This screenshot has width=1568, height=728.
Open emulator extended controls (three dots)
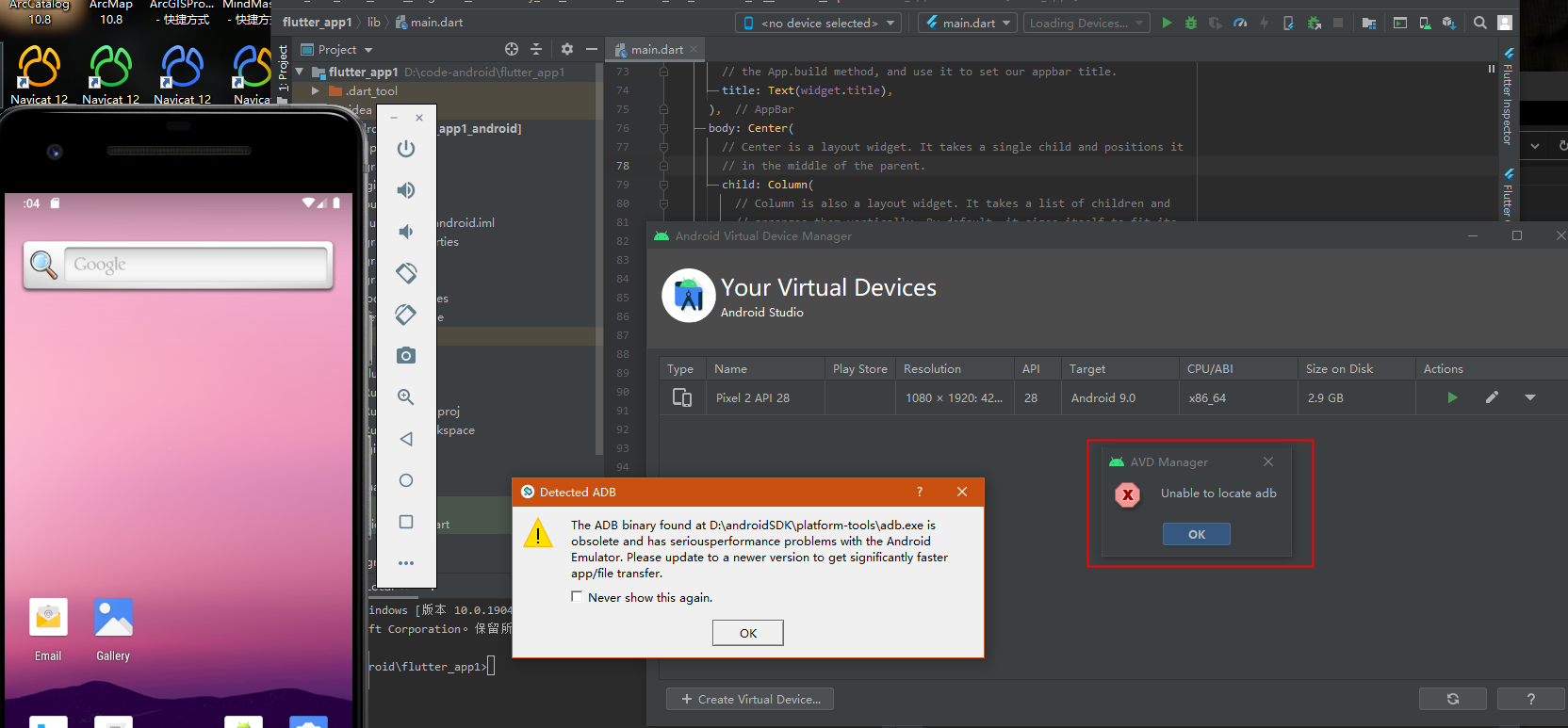[406, 563]
